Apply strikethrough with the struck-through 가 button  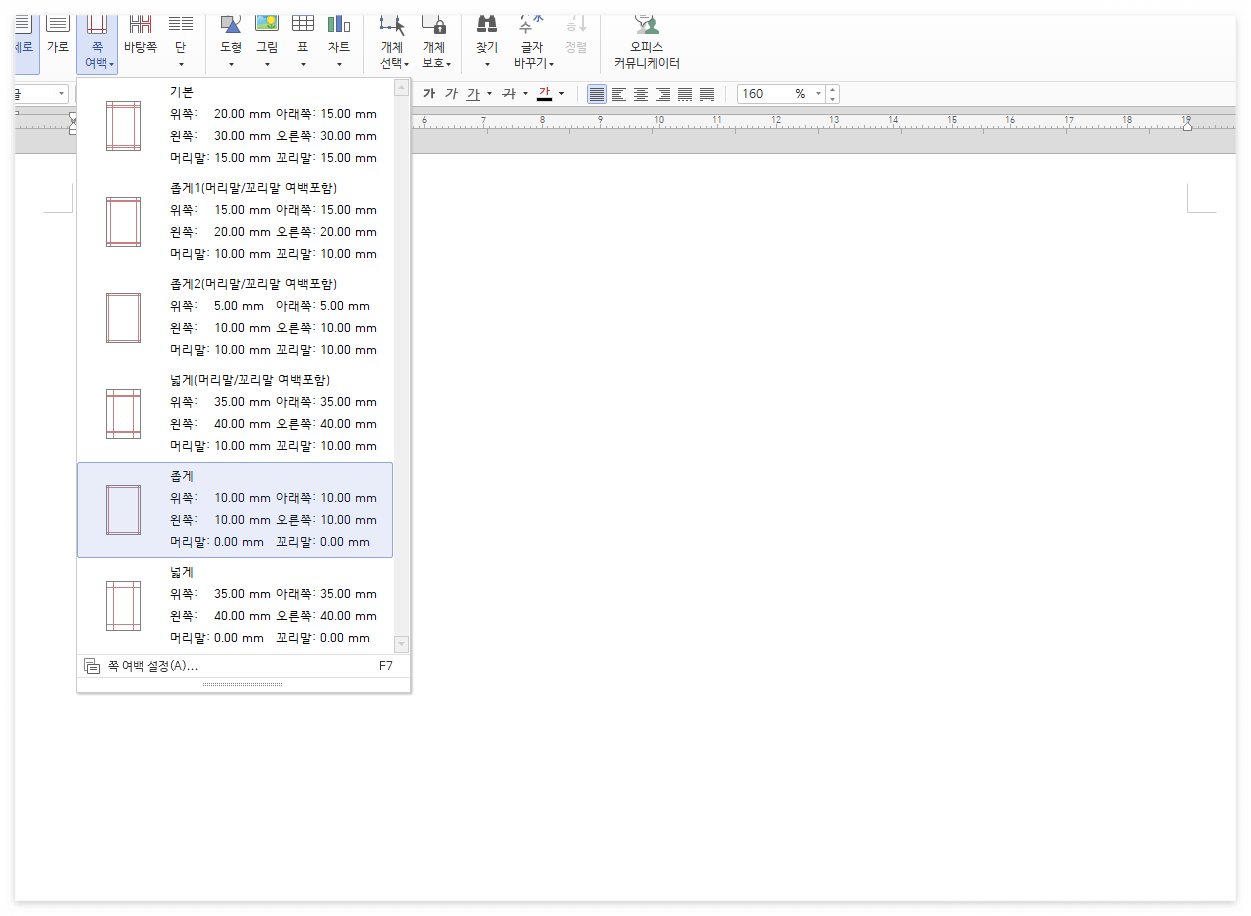(508, 94)
